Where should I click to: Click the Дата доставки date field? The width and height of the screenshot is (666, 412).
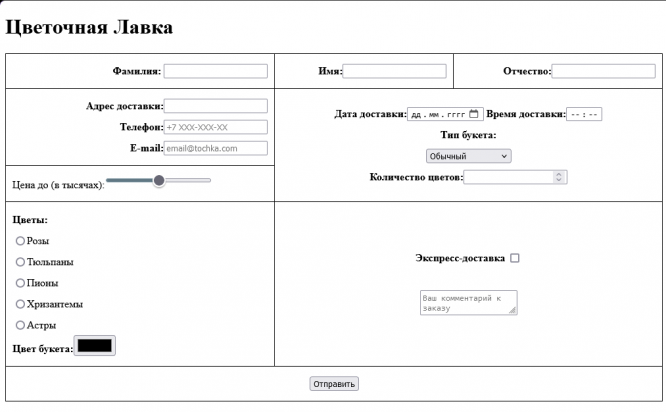tap(445, 114)
